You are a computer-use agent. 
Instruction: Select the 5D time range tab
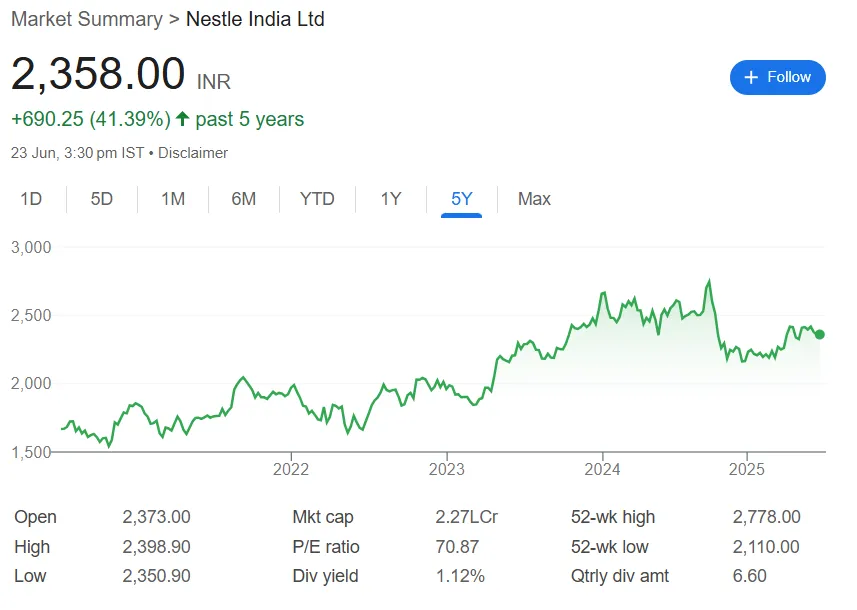(x=102, y=198)
